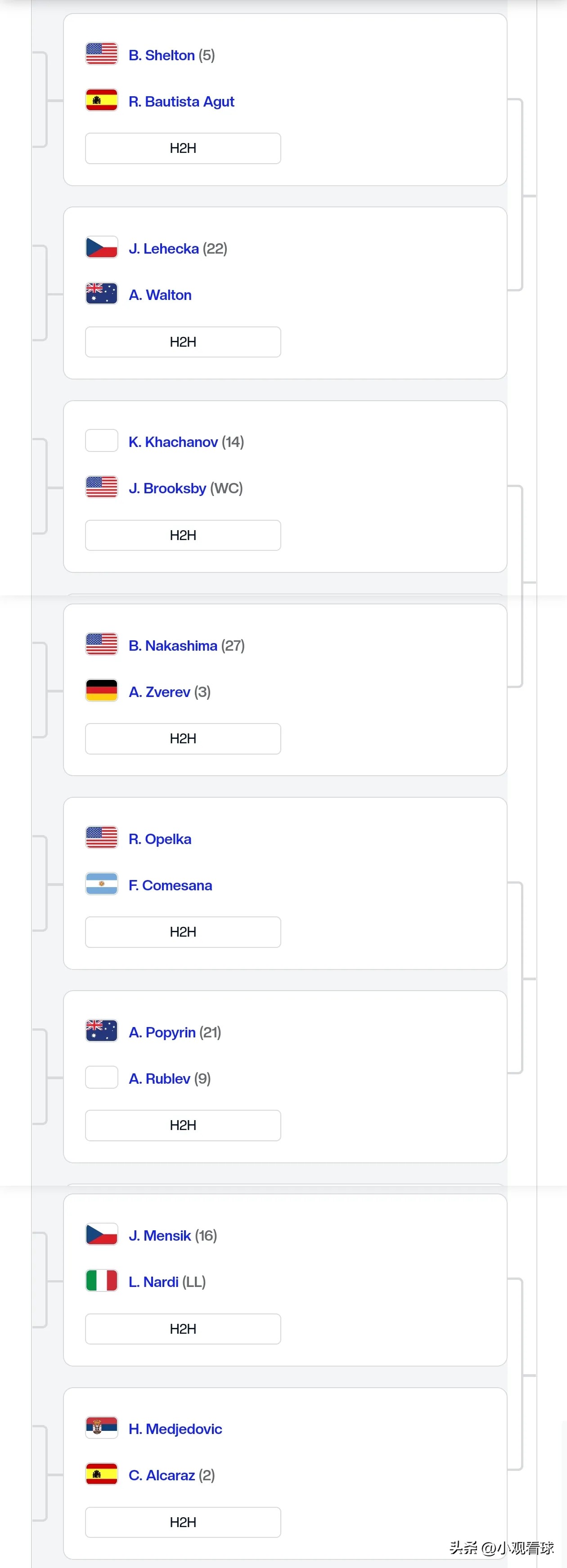Open H2H for Lehecka vs Walton
Viewport: 567px width, 1568px height.
coord(183,342)
